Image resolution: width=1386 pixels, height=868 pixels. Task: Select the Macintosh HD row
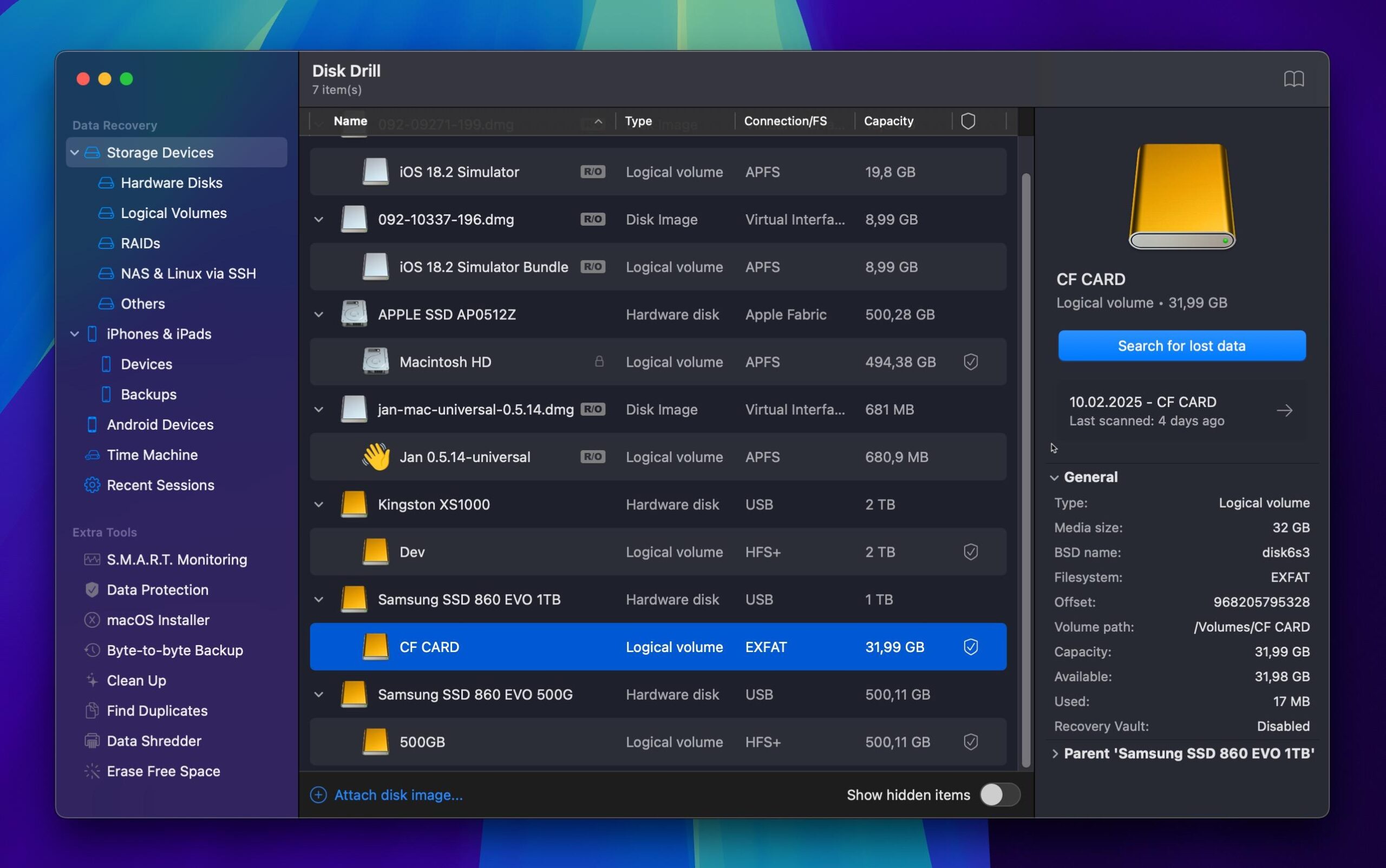658,361
